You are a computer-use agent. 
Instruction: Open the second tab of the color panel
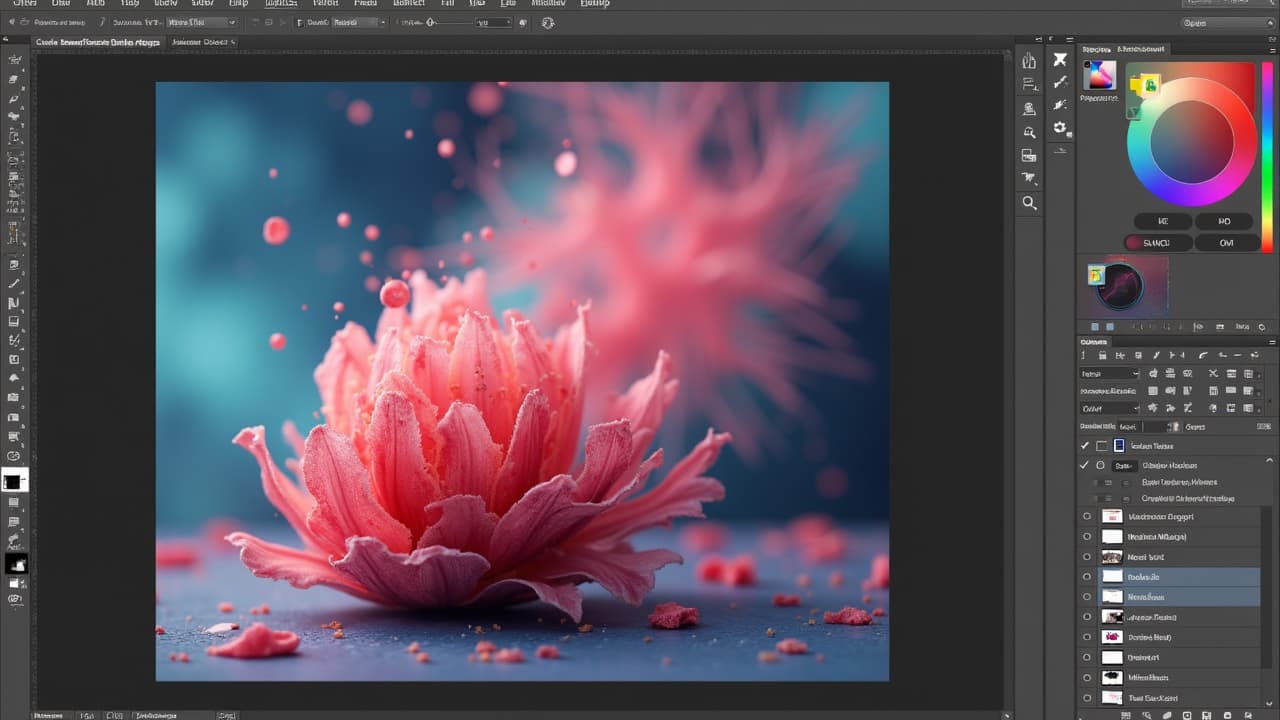click(x=1141, y=48)
